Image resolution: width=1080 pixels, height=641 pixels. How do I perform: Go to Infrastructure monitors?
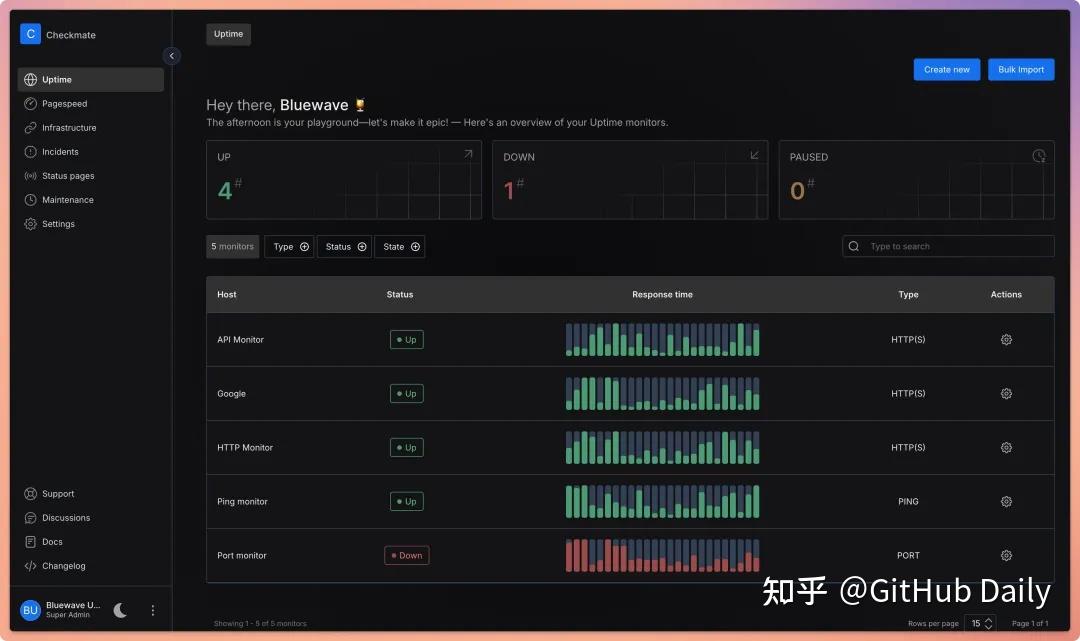point(69,128)
